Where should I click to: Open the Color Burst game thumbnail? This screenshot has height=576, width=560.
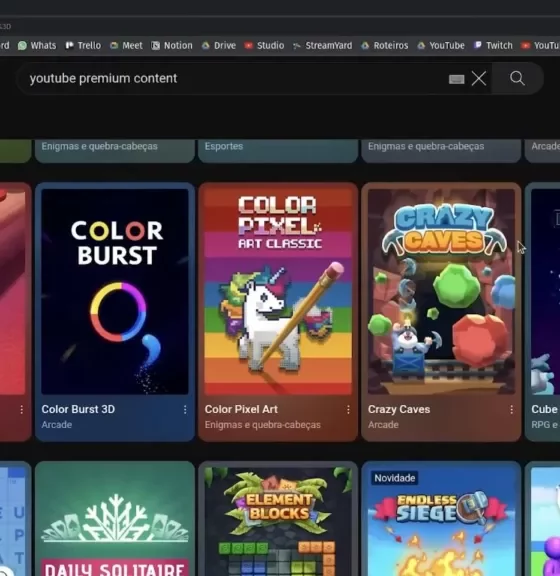coord(115,292)
